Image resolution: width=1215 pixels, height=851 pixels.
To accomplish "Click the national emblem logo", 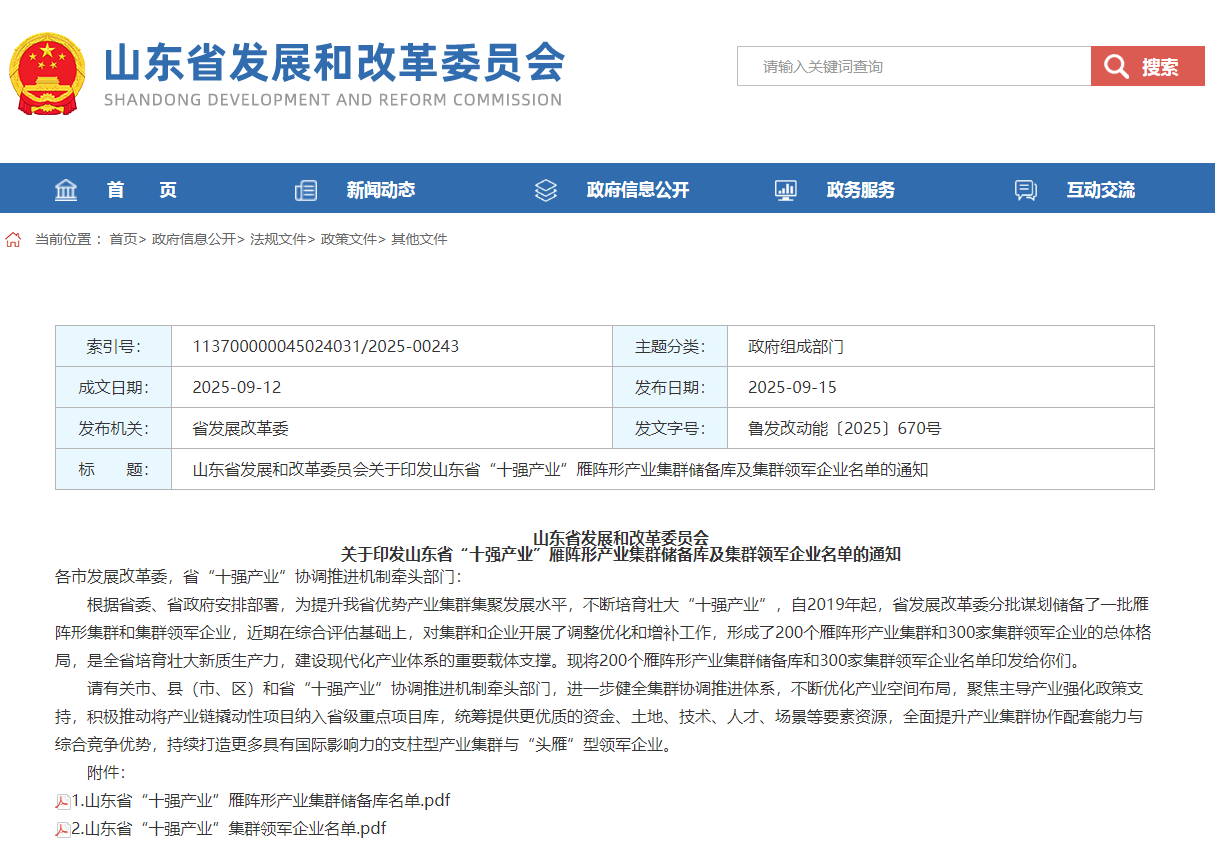I will click(x=47, y=75).
